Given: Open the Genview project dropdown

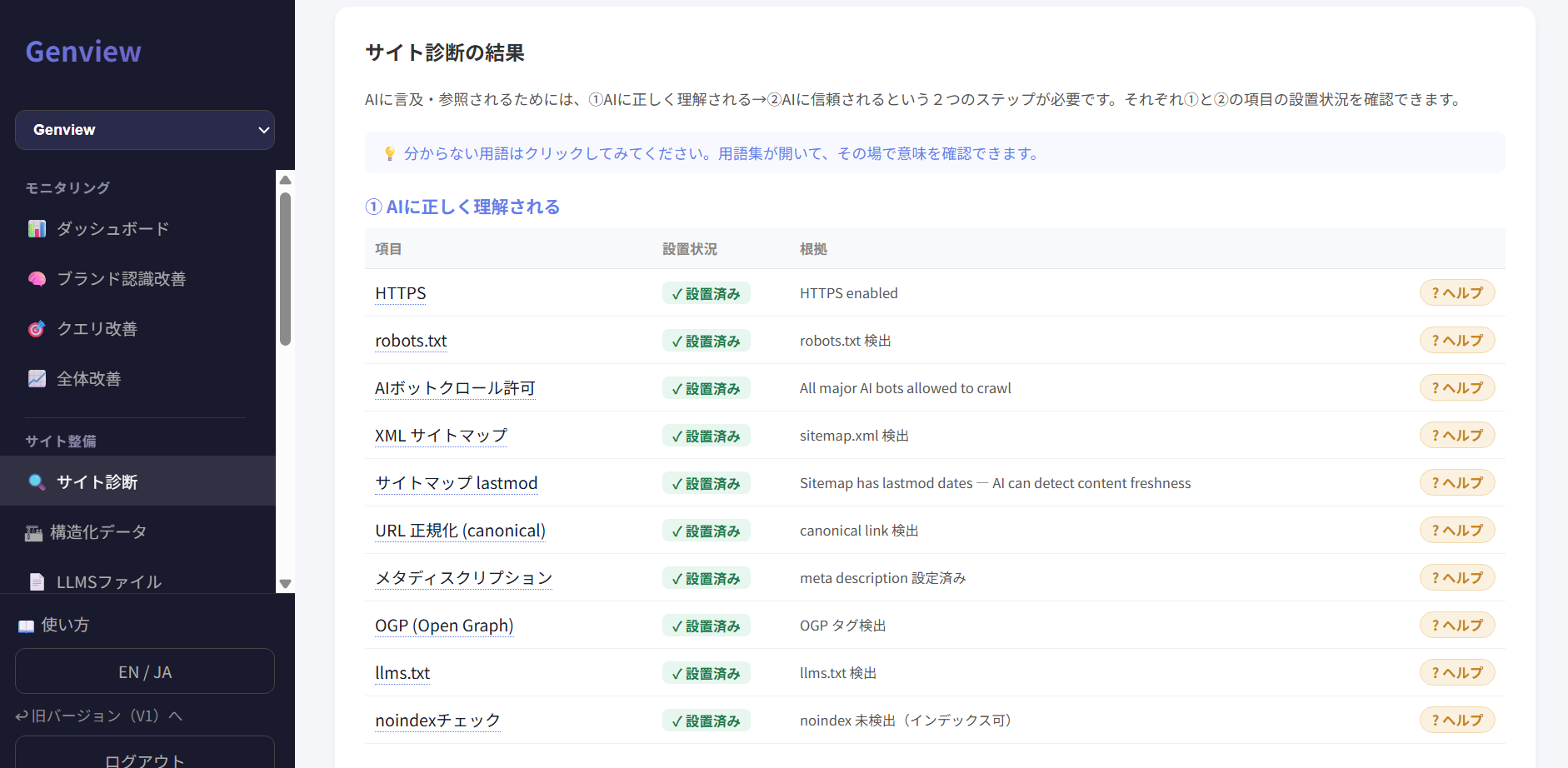Looking at the screenshot, I should [145, 130].
